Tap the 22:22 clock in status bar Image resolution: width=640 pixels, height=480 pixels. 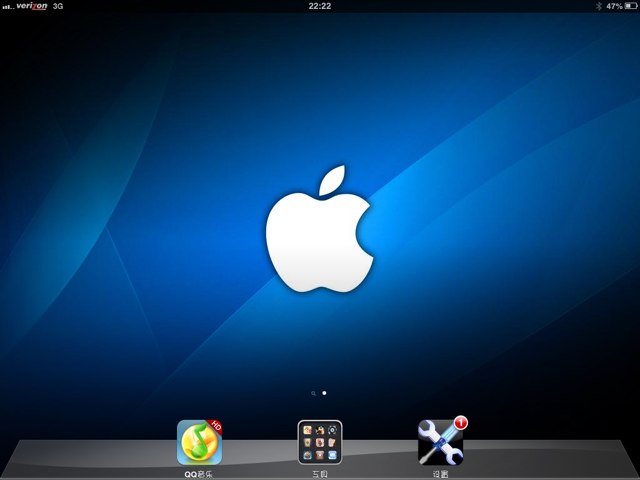click(320, 6)
